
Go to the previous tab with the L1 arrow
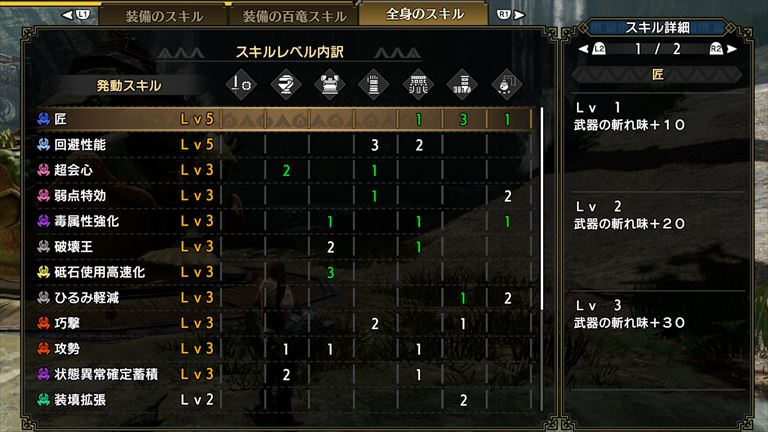click(77, 15)
